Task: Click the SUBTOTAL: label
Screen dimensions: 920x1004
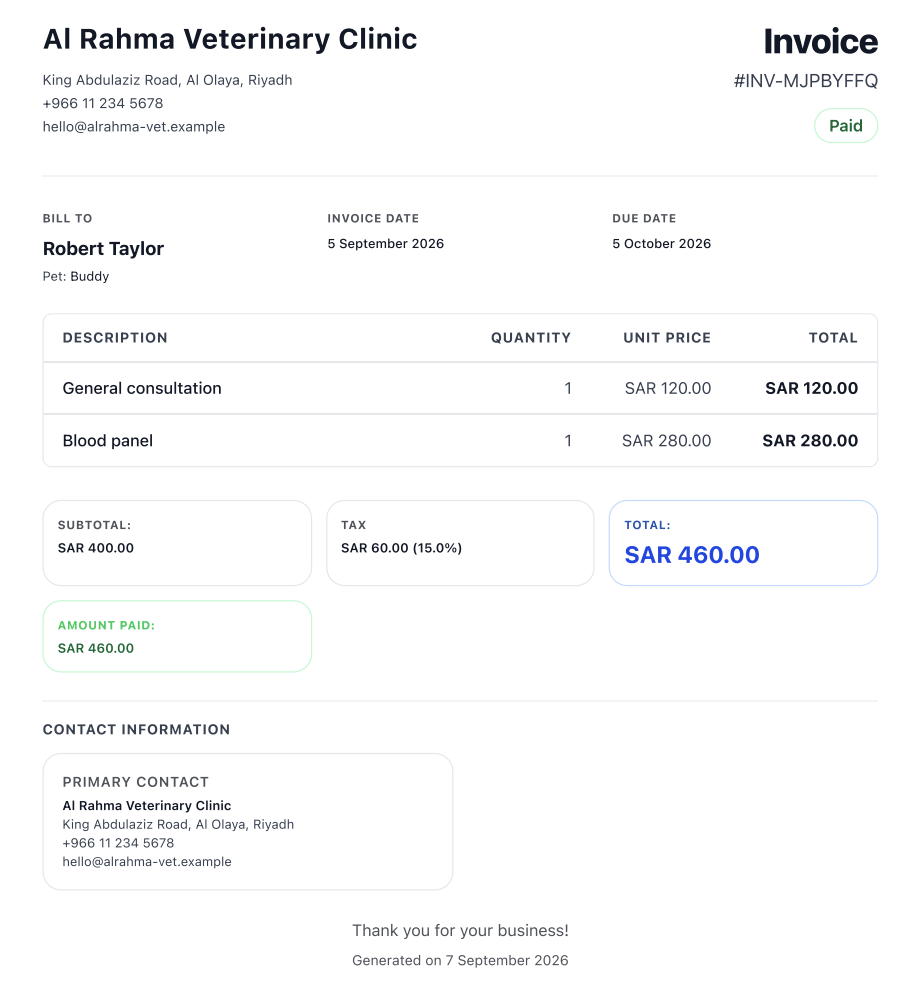Action: pos(95,525)
